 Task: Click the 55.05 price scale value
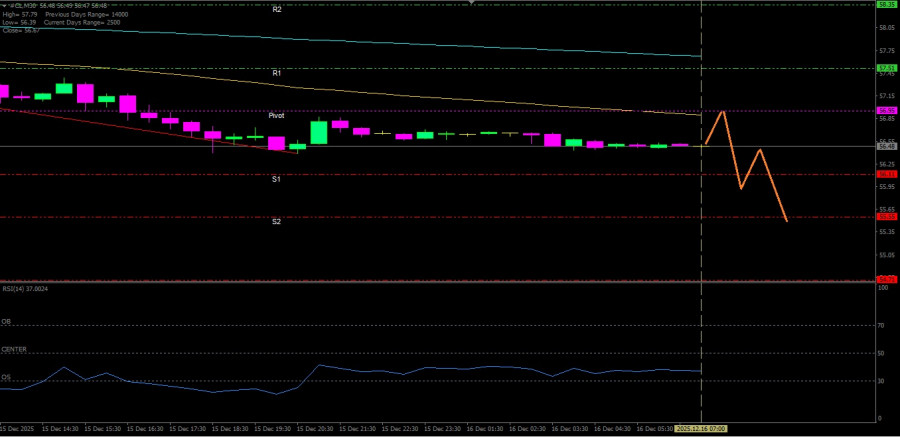click(x=887, y=254)
